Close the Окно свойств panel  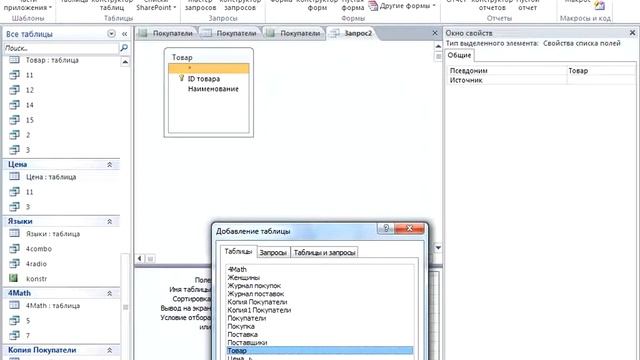[x=632, y=33]
